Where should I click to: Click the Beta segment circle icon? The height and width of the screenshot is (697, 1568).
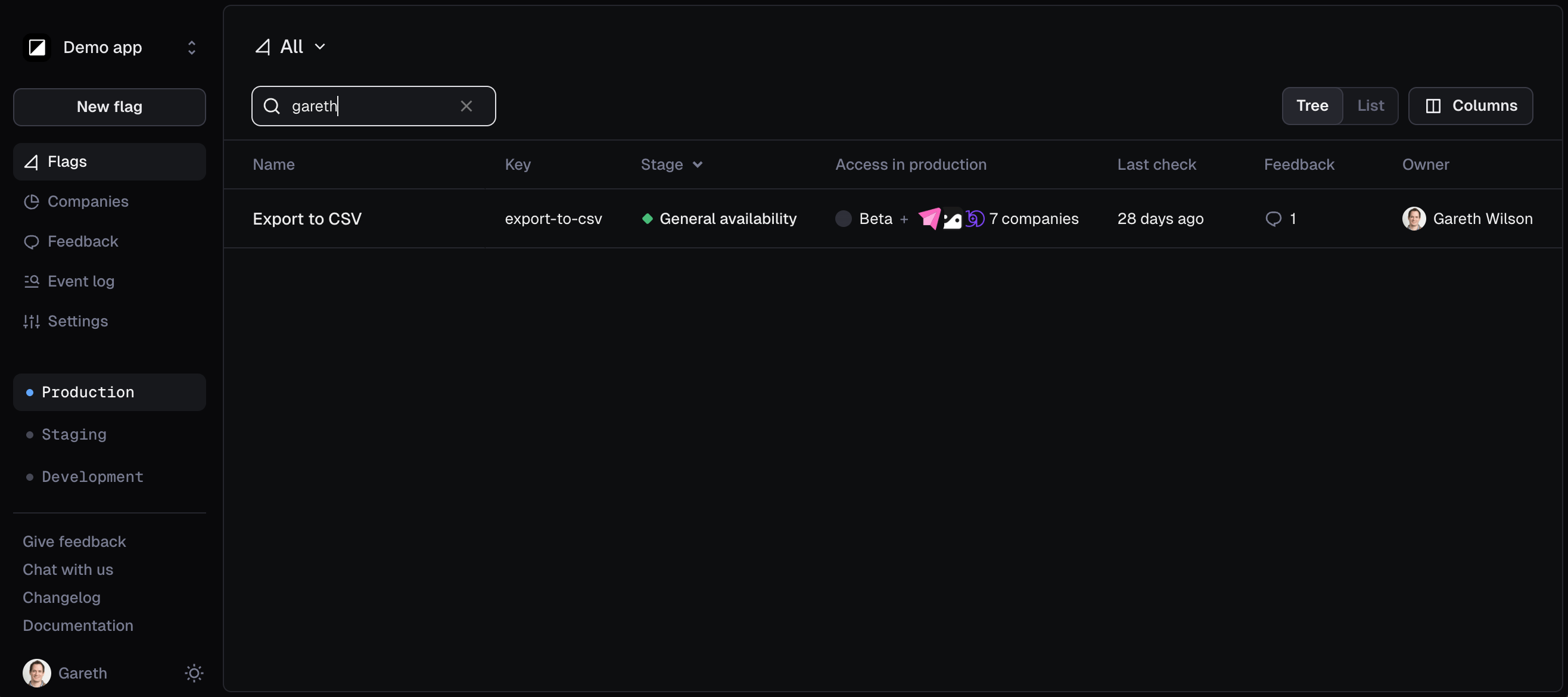(844, 219)
